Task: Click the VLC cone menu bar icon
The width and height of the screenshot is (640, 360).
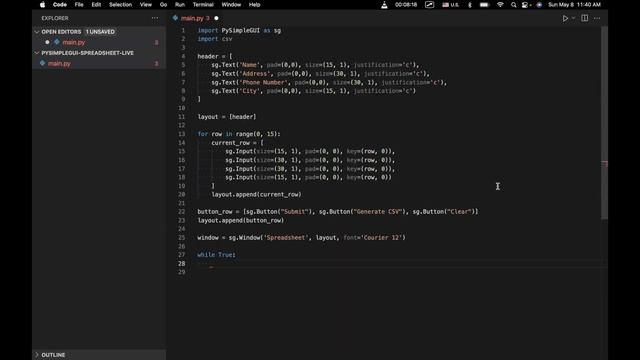Action: pyautogui.click(x=384, y=5)
